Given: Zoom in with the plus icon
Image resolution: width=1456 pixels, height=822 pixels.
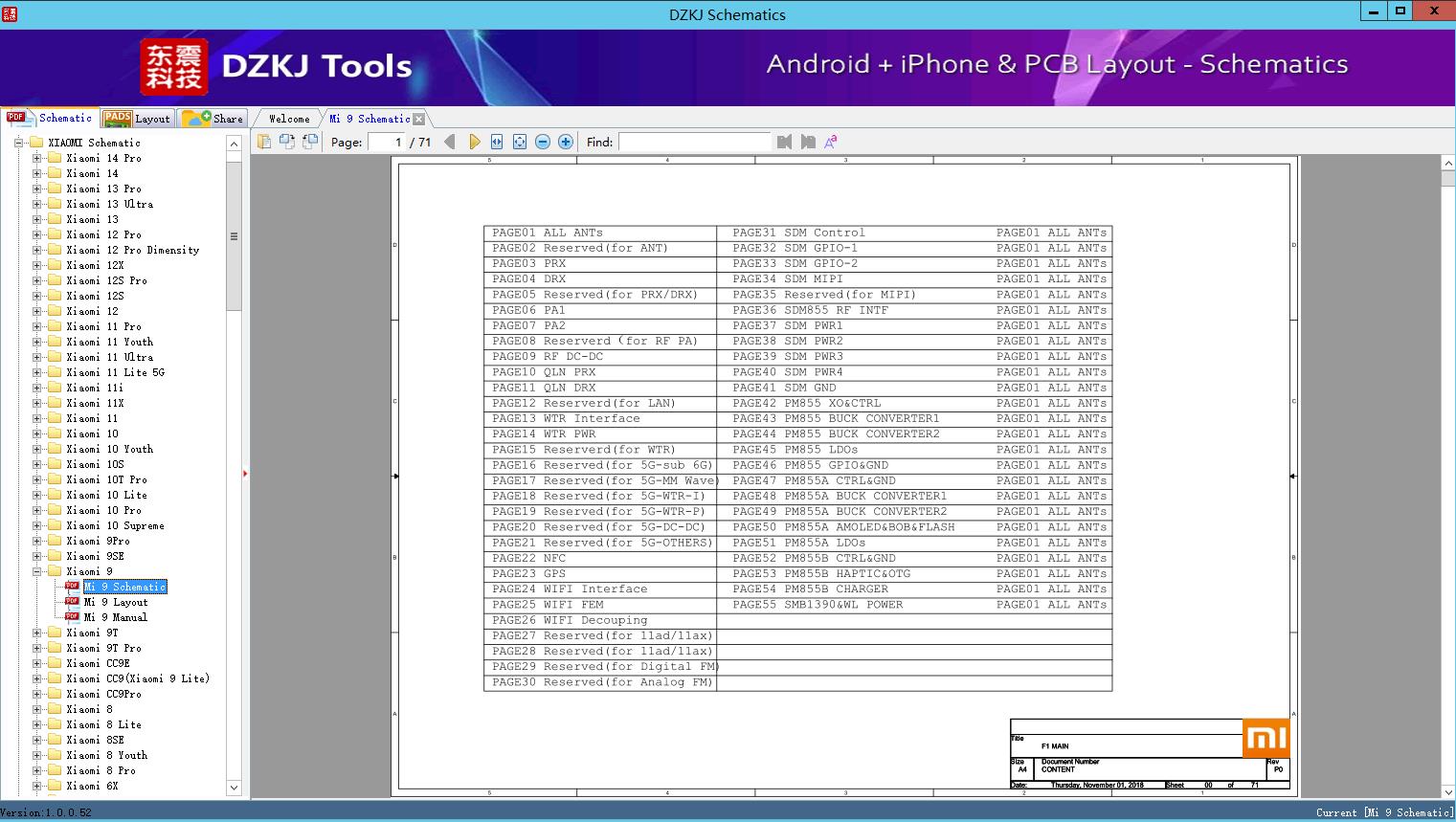Looking at the screenshot, I should [x=566, y=142].
